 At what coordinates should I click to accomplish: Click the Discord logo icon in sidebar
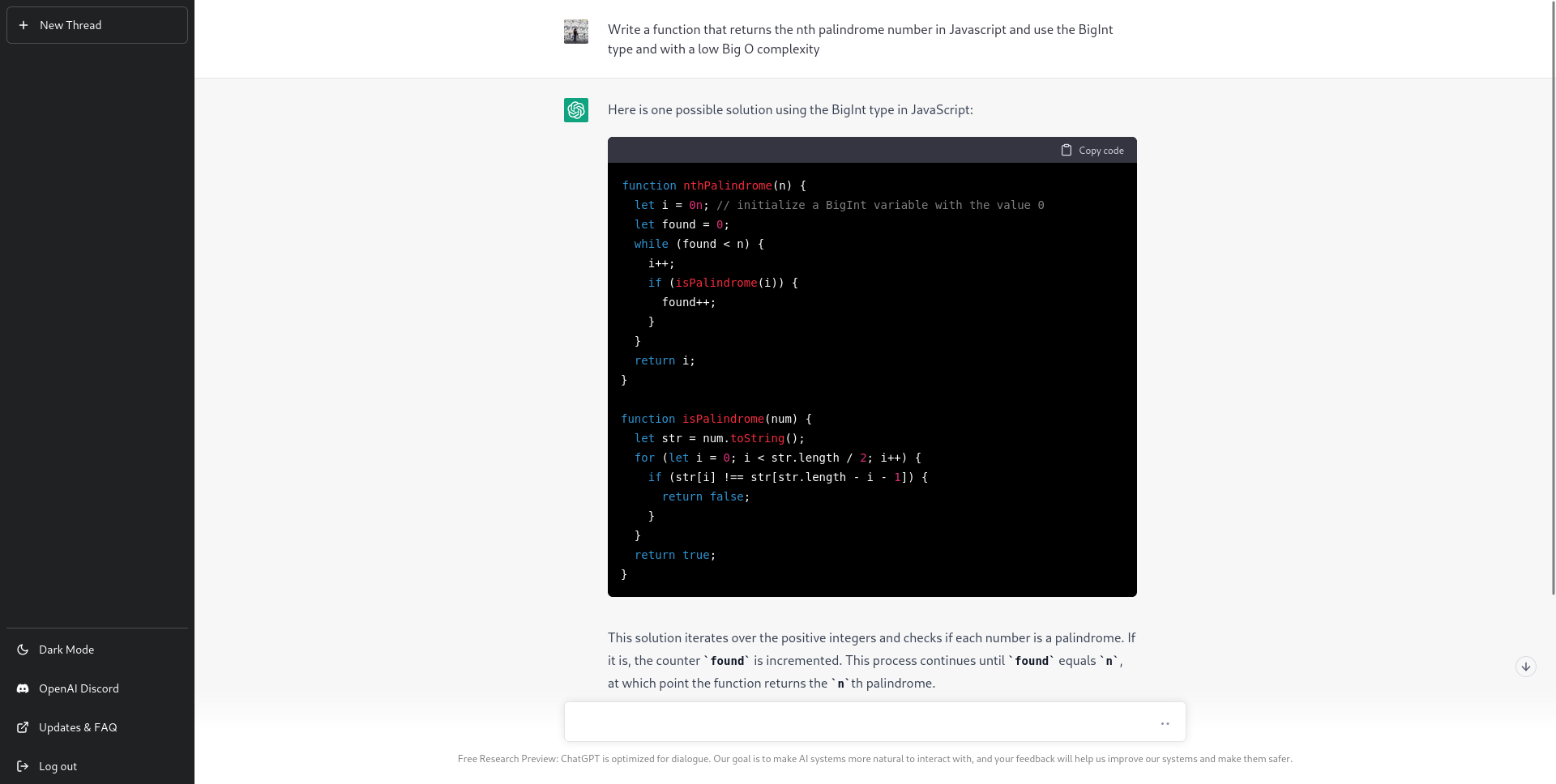[23, 688]
